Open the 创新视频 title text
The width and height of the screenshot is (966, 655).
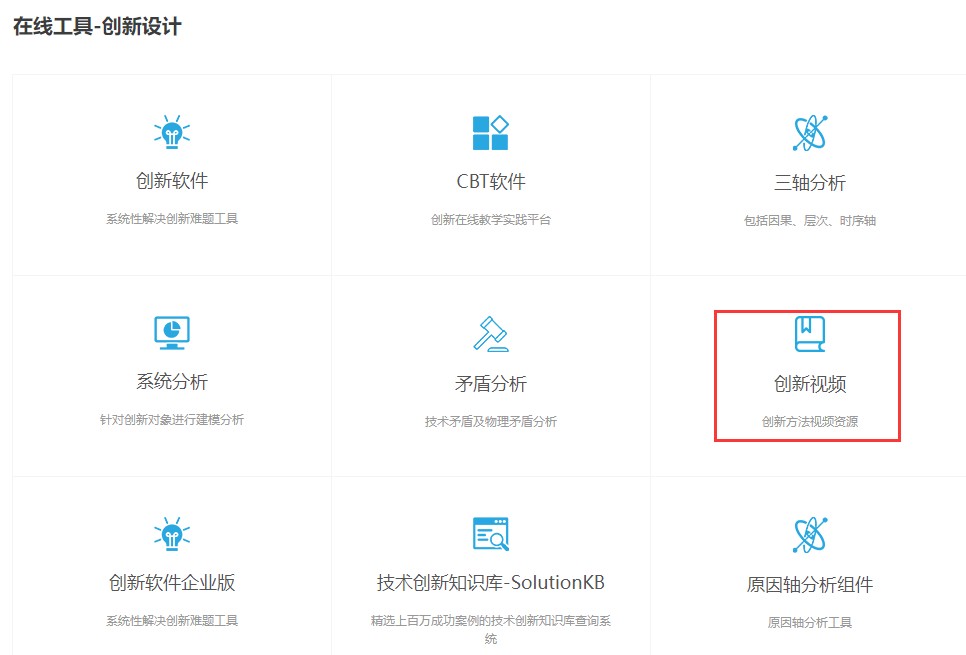tap(809, 384)
